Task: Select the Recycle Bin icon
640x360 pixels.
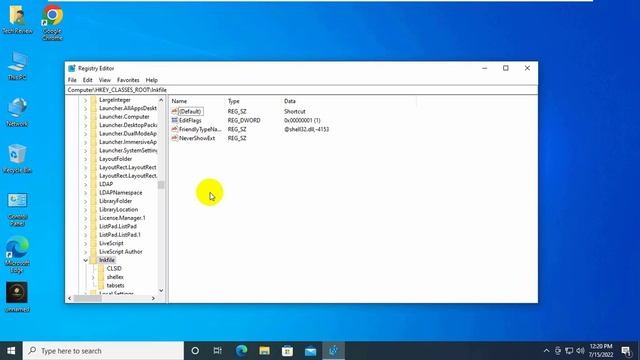Action: 17,158
